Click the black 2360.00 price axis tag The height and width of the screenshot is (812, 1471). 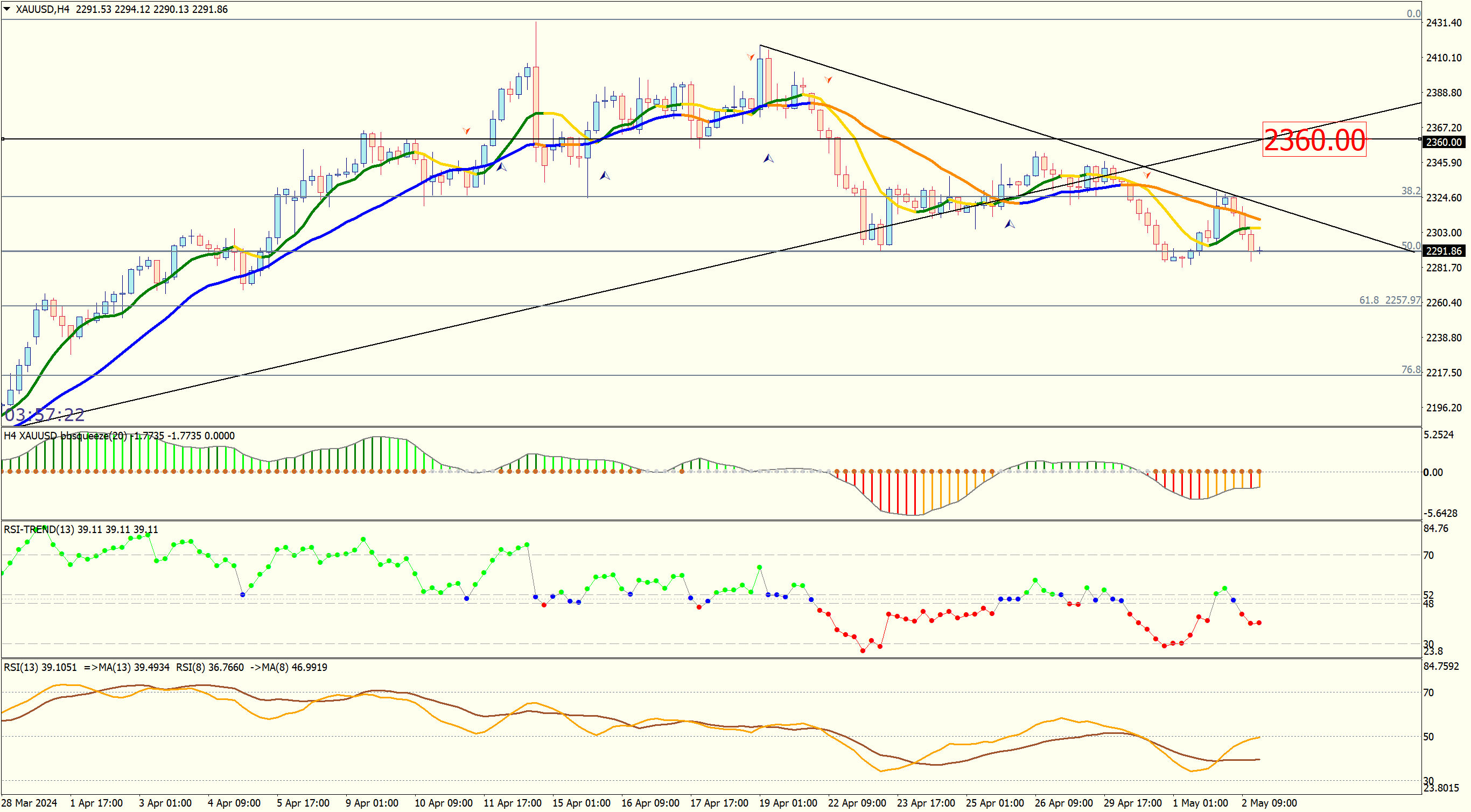pyautogui.click(x=1443, y=142)
